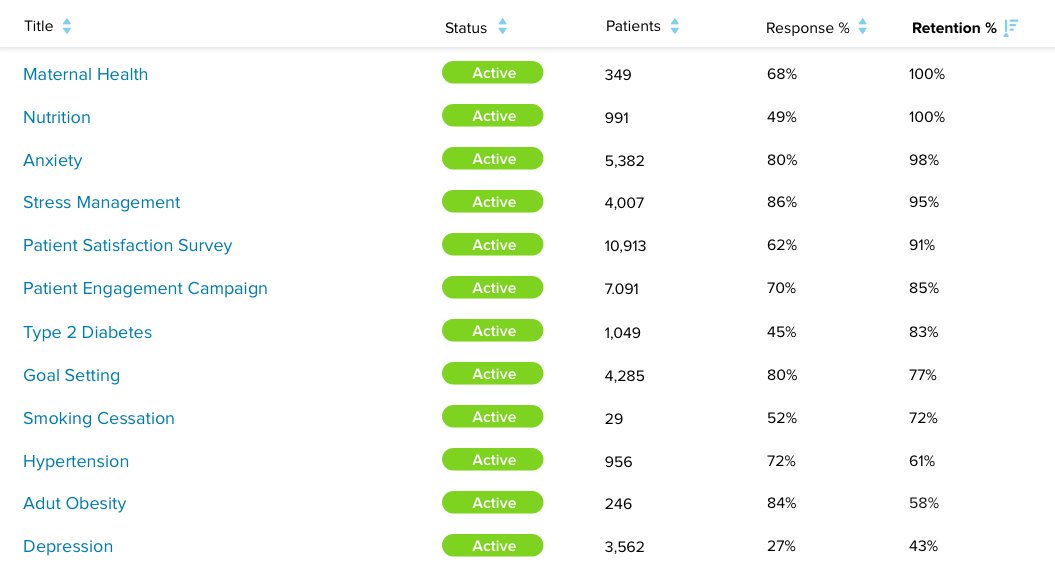Click the Status column sort arrows
The height and width of the screenshot is (575, 1055).
[x=502, y=27]
